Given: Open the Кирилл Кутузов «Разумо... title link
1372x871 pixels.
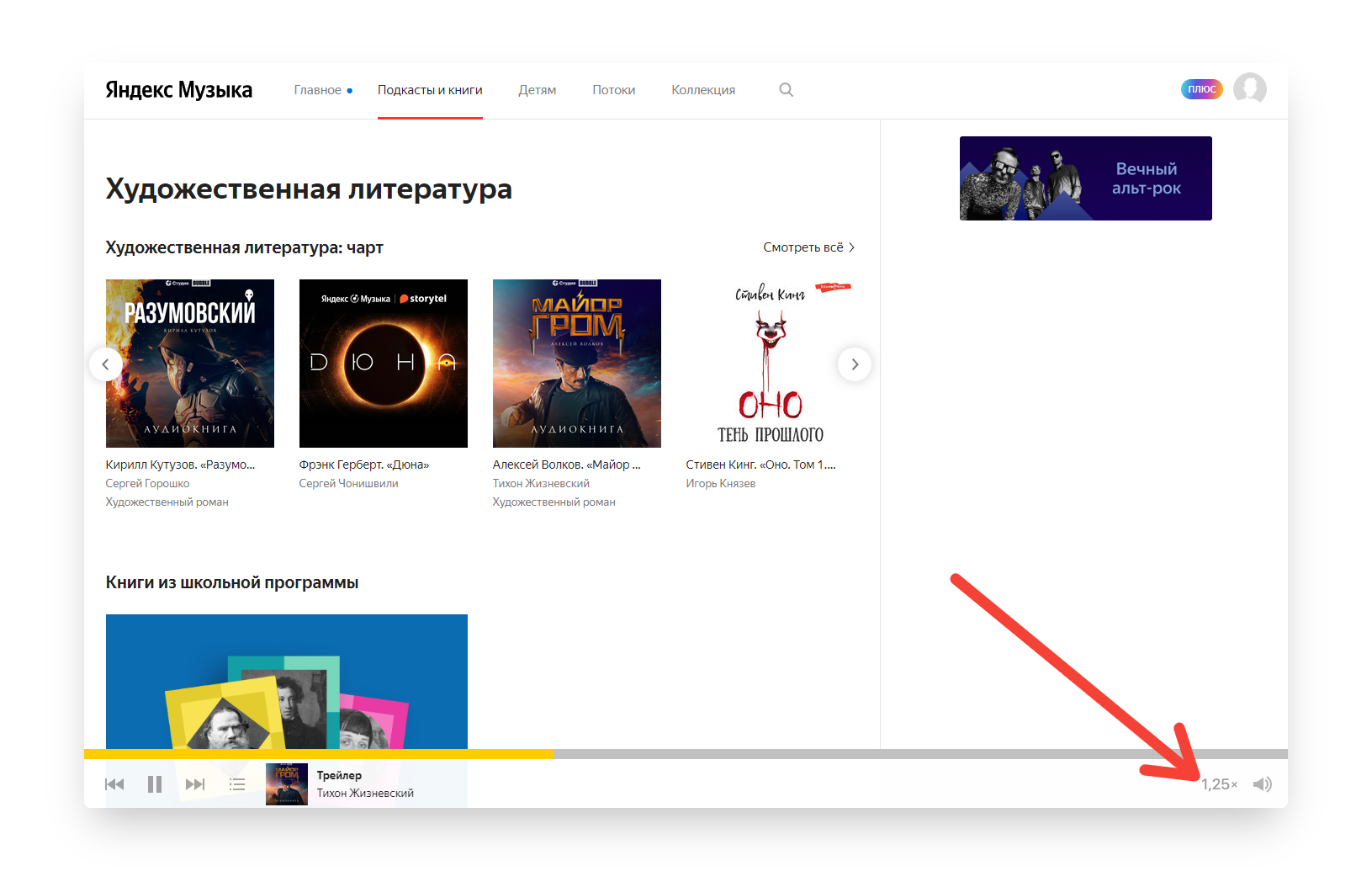Looking at the screenshot, I should point(180,465).
